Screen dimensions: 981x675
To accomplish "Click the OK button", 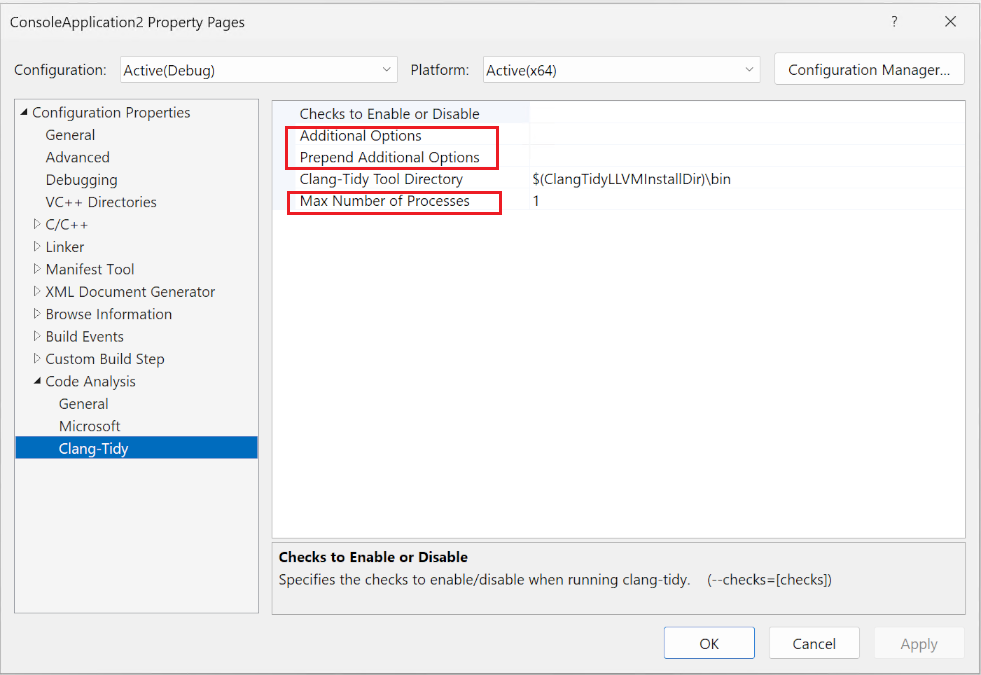I will tap(709, 643).
